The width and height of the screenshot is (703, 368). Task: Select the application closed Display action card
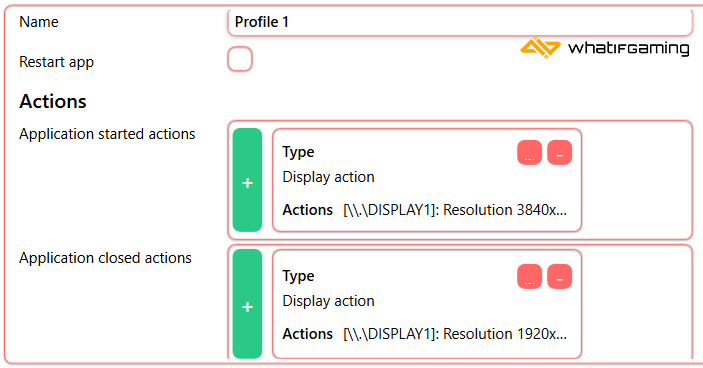(427, 304)
